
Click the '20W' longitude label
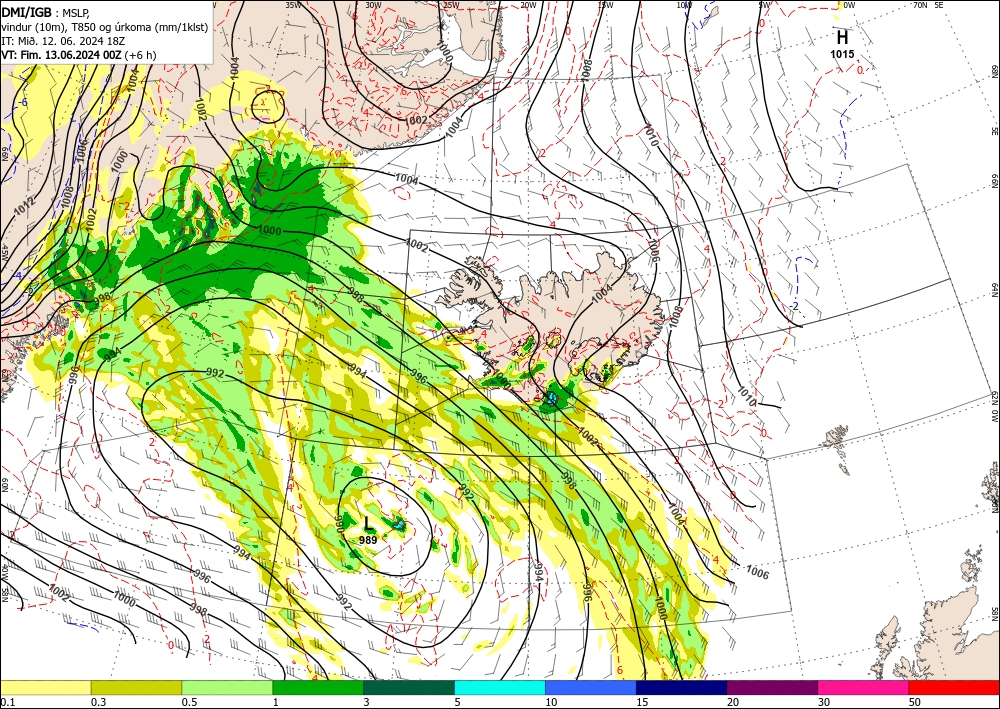(x=528, y=5)
